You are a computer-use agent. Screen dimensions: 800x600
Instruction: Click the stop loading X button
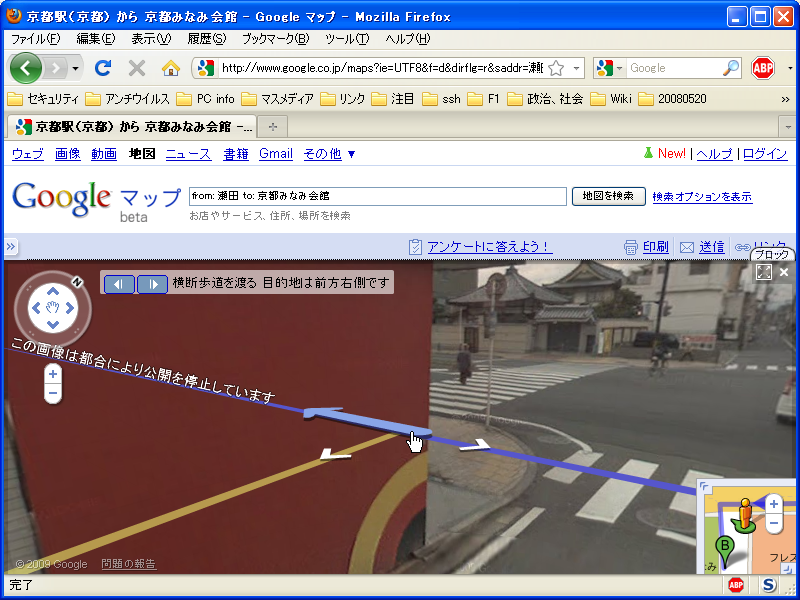click(137, 68)
